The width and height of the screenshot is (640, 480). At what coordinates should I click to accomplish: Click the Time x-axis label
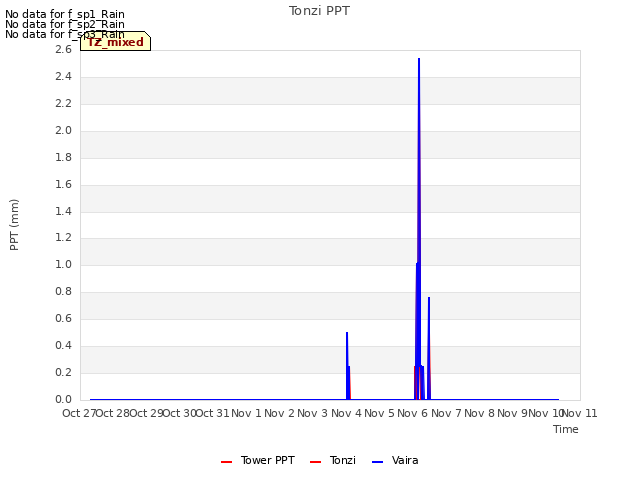566,429
